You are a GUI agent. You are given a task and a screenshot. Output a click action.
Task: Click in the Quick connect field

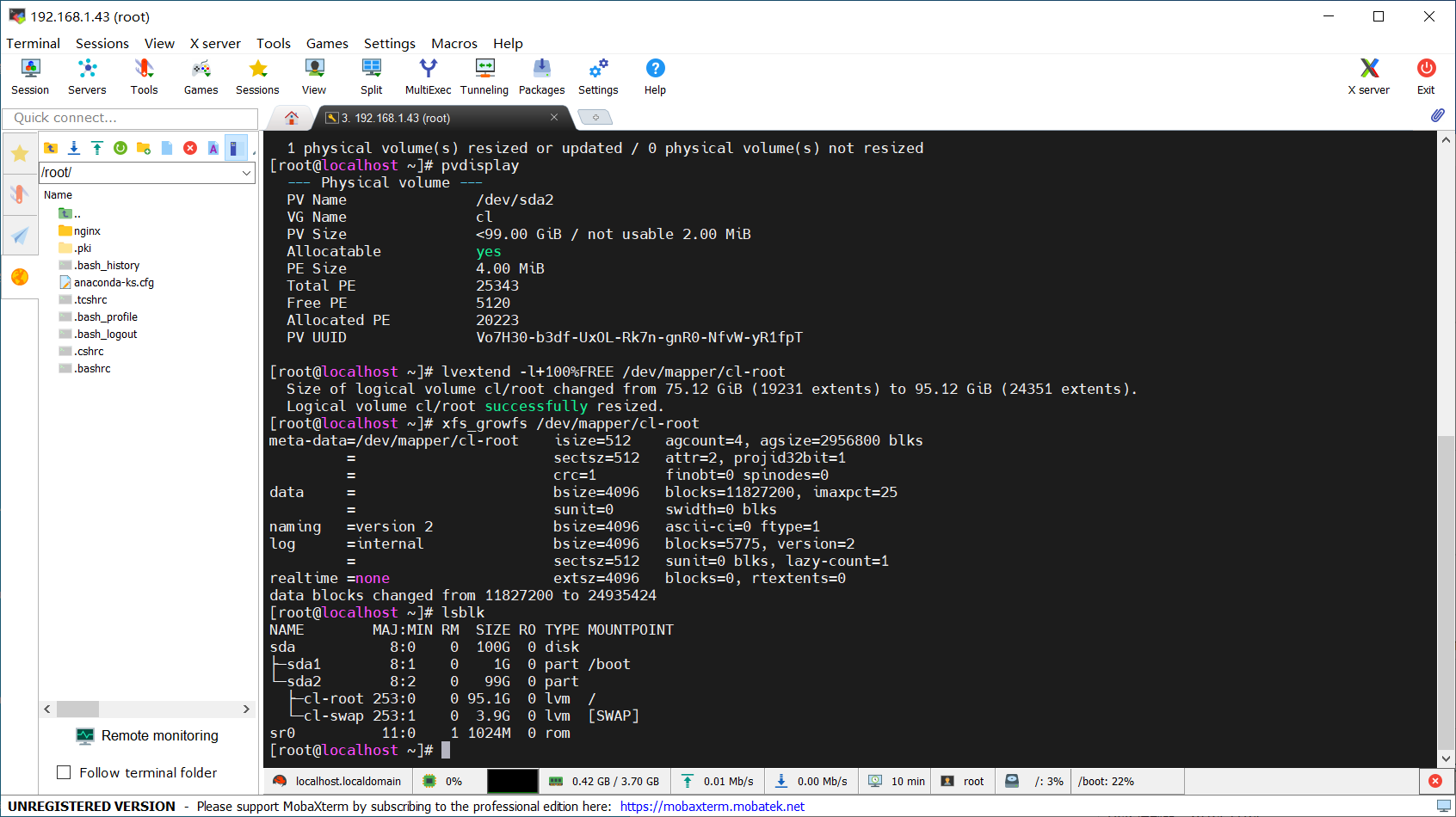coord(130,118)
